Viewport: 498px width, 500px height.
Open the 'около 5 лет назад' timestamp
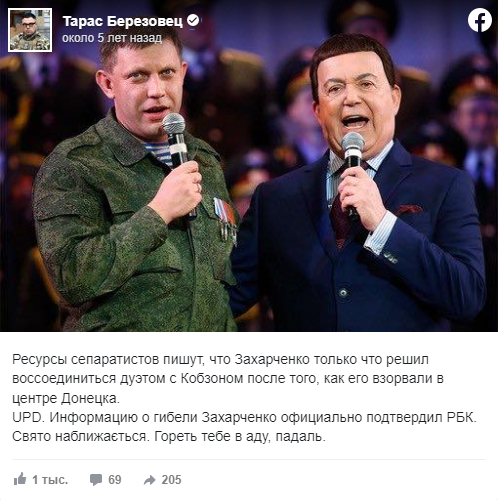pos(112,38)
